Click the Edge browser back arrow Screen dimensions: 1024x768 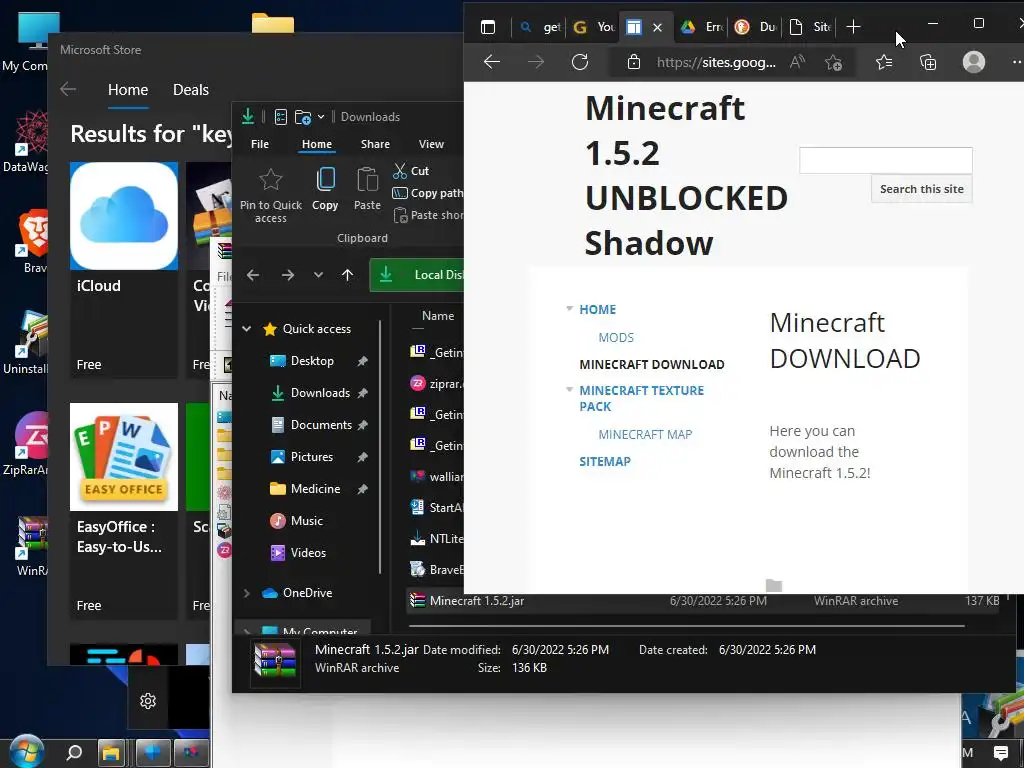[x=492, y=62]
